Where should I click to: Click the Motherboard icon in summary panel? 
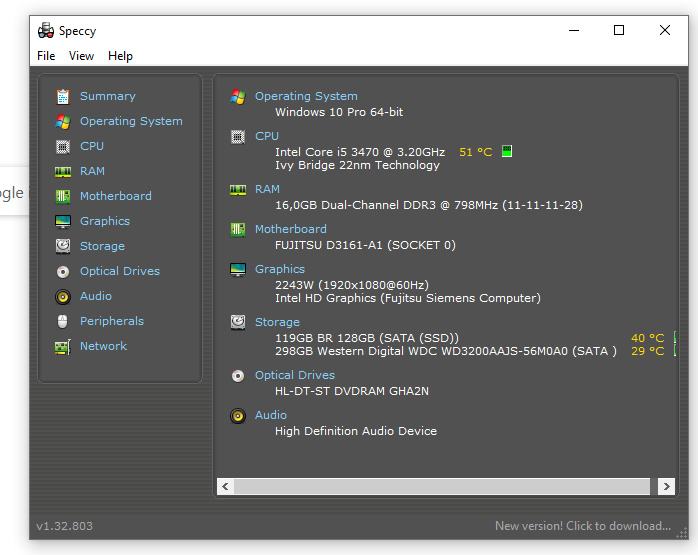click(238, 230)
